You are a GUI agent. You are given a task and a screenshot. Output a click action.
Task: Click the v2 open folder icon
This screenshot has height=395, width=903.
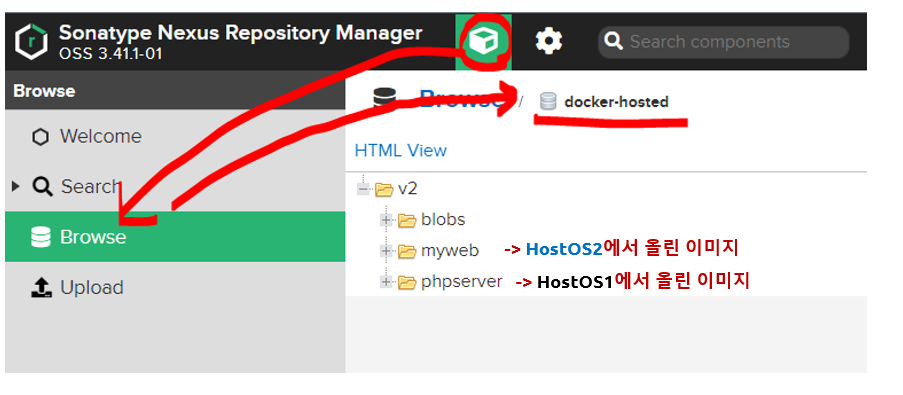pos(384,189)
